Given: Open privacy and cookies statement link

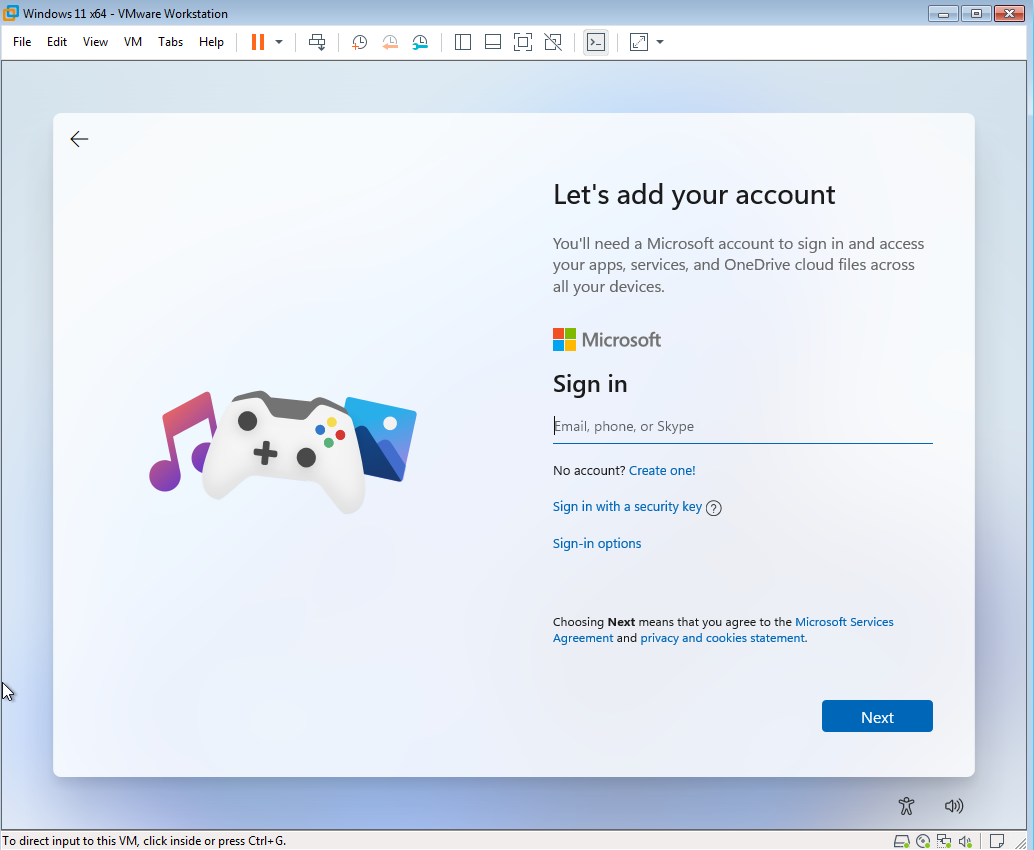Looking at the screenshot, I should coord(722,638).
